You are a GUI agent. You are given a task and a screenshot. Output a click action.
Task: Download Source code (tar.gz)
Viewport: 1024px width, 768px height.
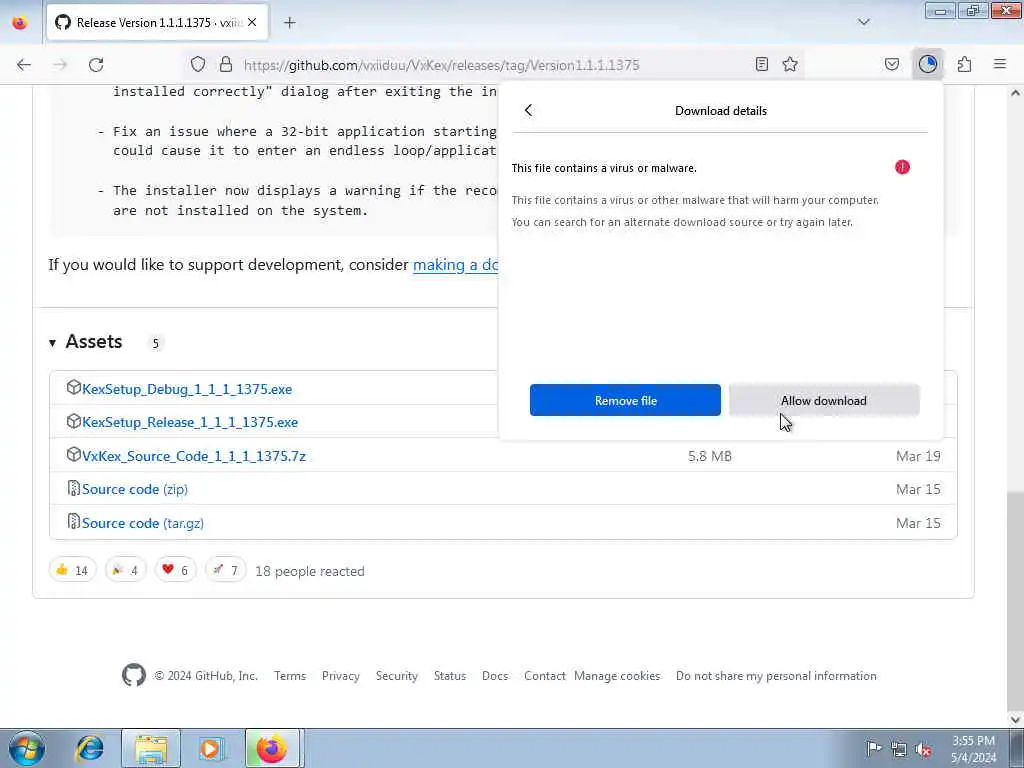point(142,523)
